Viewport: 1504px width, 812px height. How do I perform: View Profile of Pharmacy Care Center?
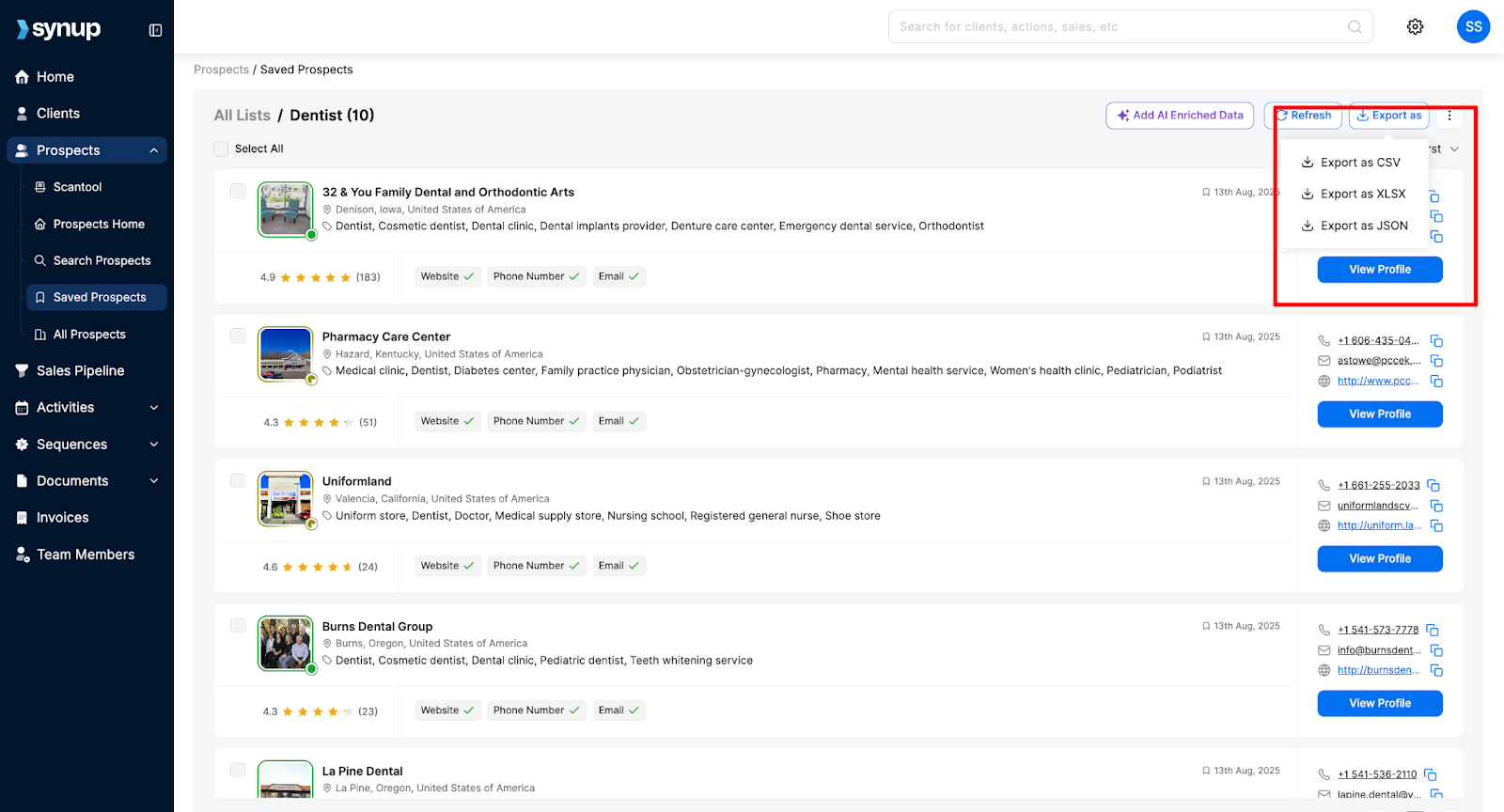click(1380, 414)
